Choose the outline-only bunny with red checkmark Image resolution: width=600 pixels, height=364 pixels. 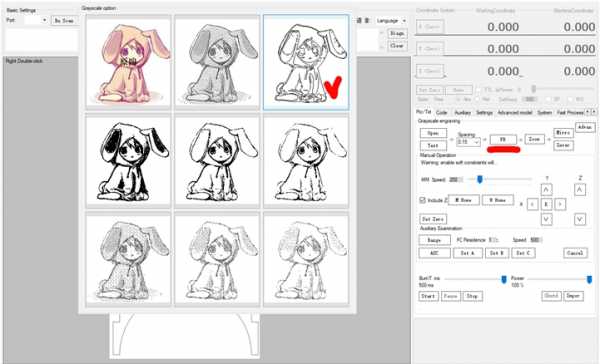click(306, 62)
